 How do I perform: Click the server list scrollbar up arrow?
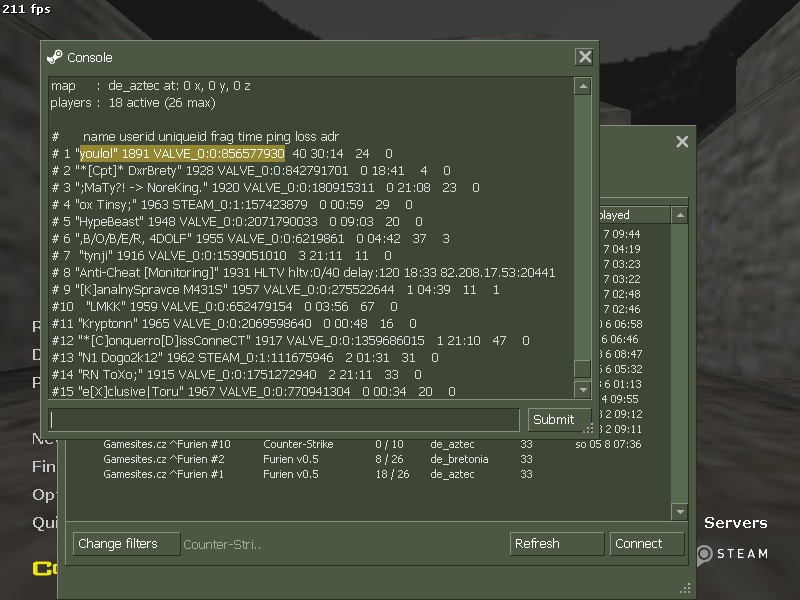(x=680, y=215)
